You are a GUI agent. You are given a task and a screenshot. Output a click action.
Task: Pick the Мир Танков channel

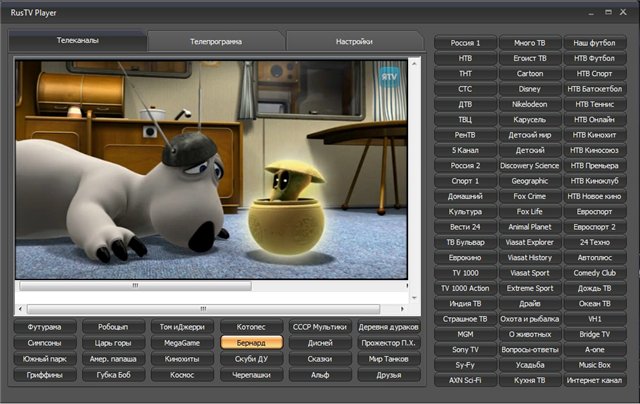click(389, 358)
